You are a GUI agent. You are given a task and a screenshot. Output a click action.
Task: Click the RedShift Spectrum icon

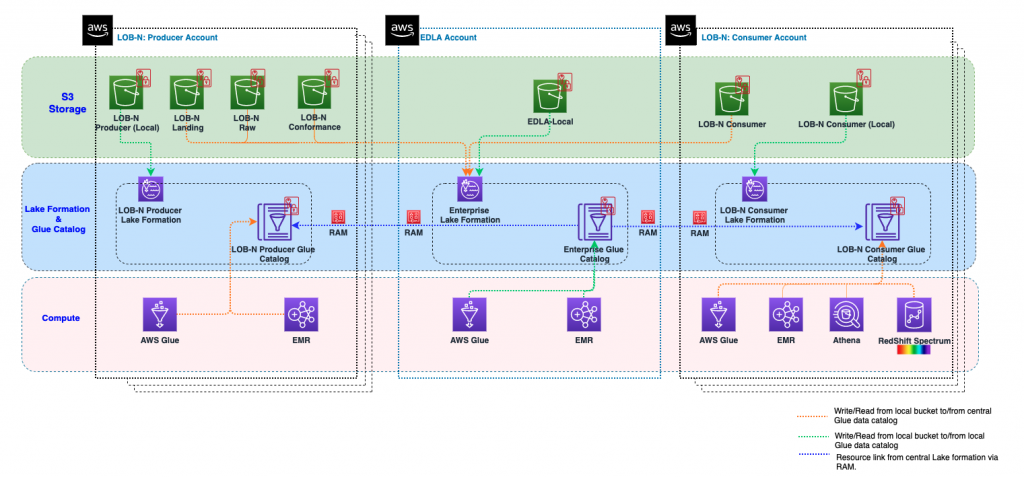(x=914, y=314)
